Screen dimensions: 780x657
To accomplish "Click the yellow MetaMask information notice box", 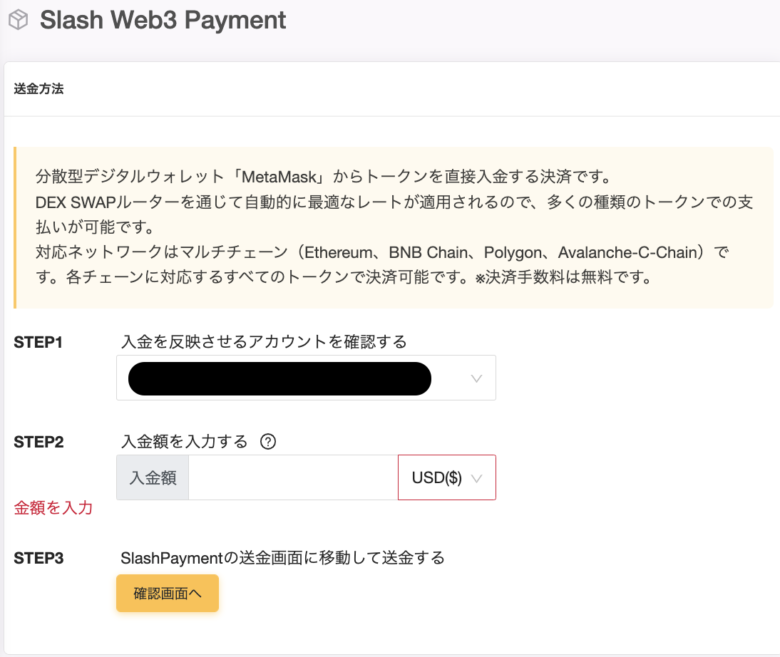I will click(393, 227).
